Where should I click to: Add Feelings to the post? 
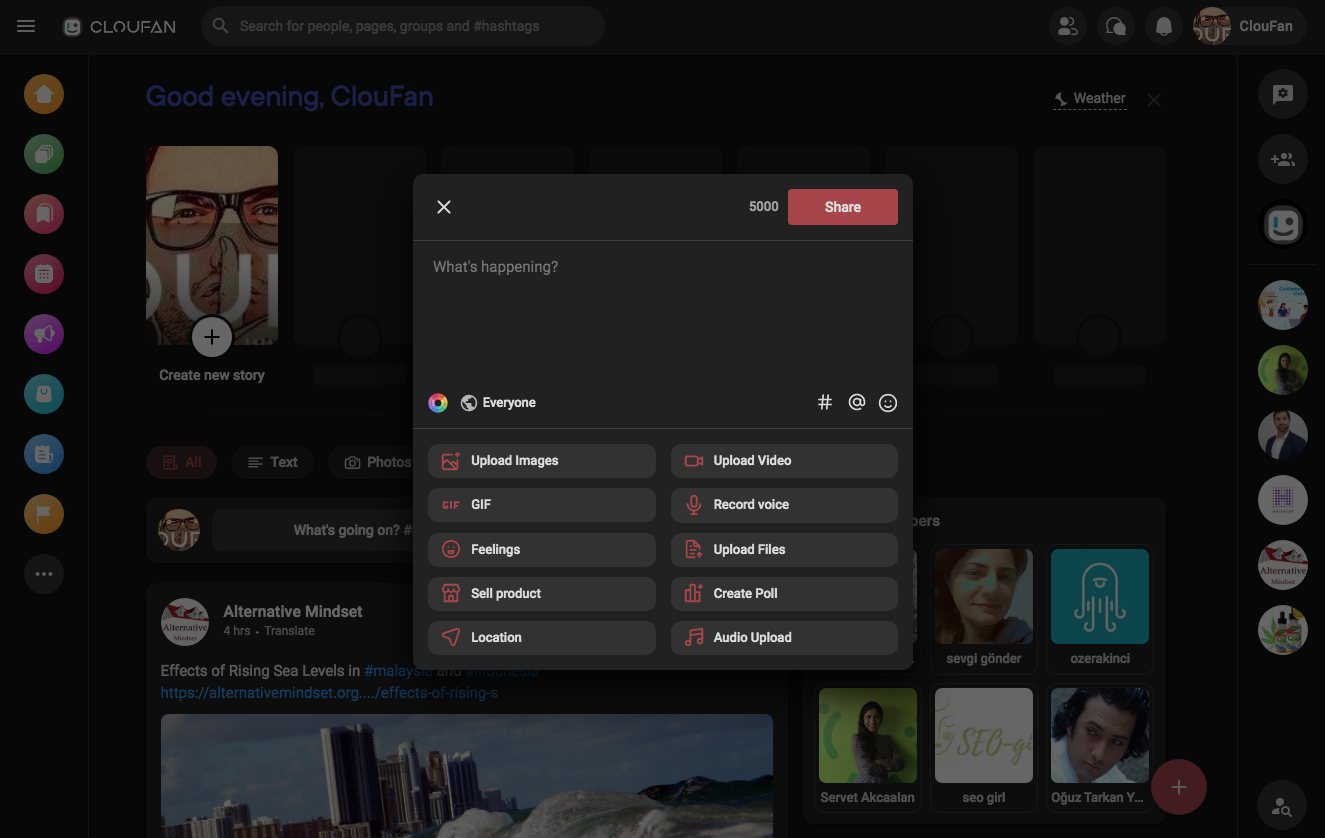[x=542, y=549]
